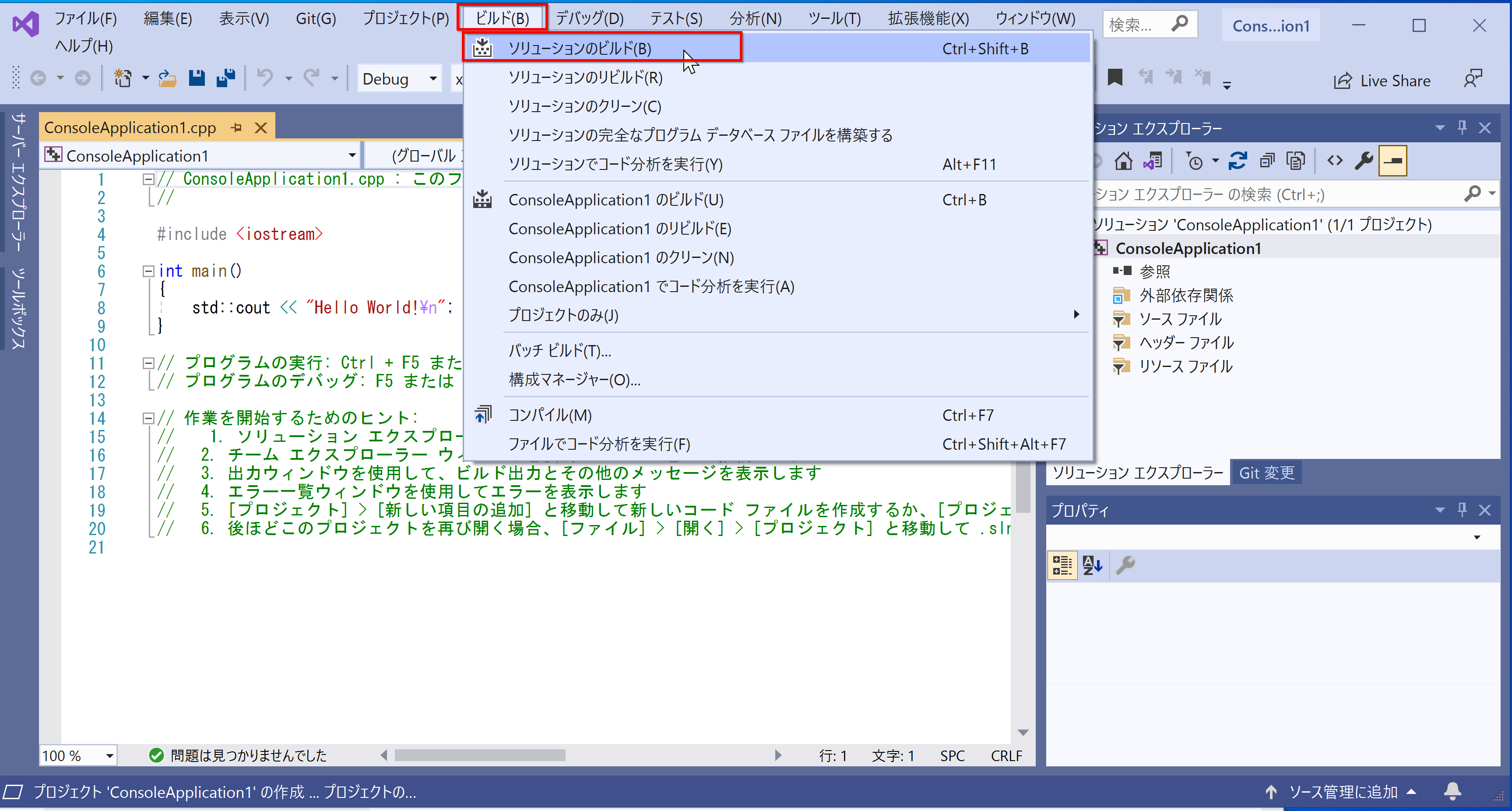Screen dimensions: 1512x811
Task: Click the notification bell in status bar
Action: point(1452,792)
